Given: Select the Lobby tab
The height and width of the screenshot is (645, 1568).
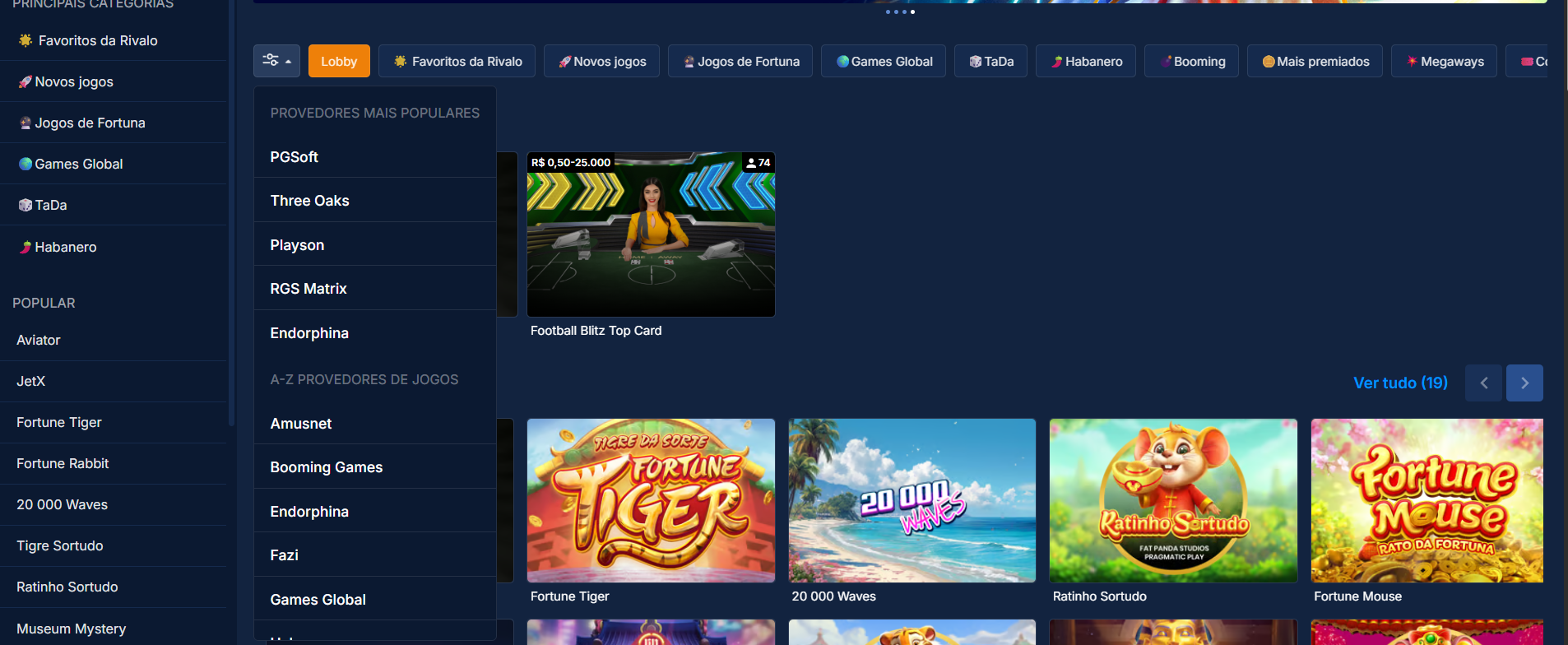Looking at the screenshot, I should click(x=339, y=61).
